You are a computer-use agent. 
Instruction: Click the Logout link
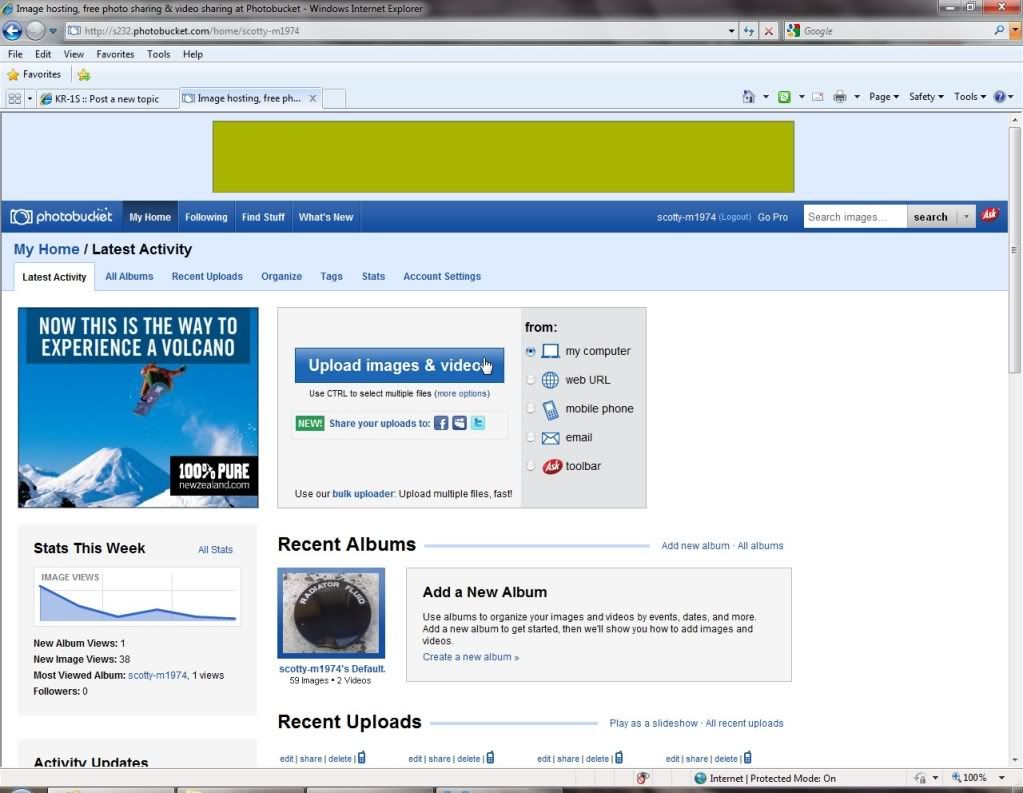735,217
